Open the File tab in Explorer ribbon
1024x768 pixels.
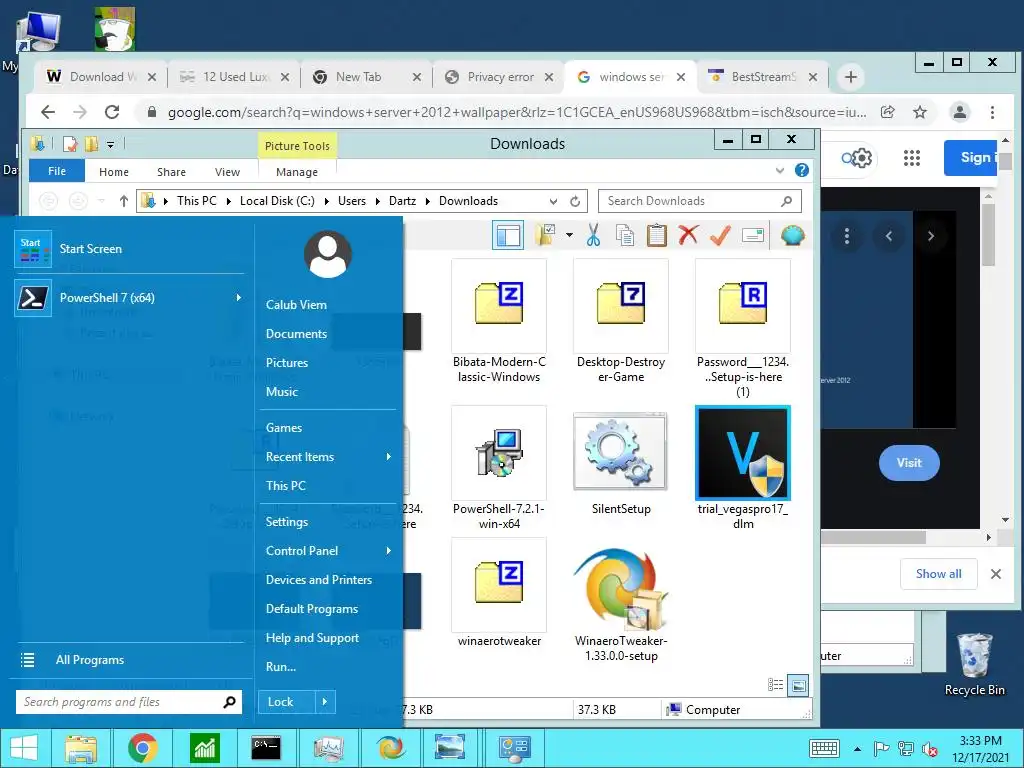[57, 171]
